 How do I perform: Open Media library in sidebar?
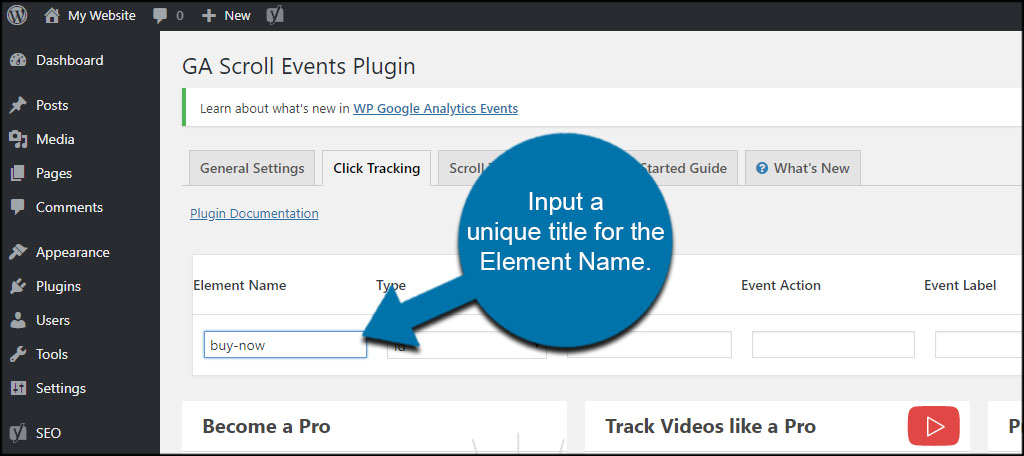tap(55, 139)
